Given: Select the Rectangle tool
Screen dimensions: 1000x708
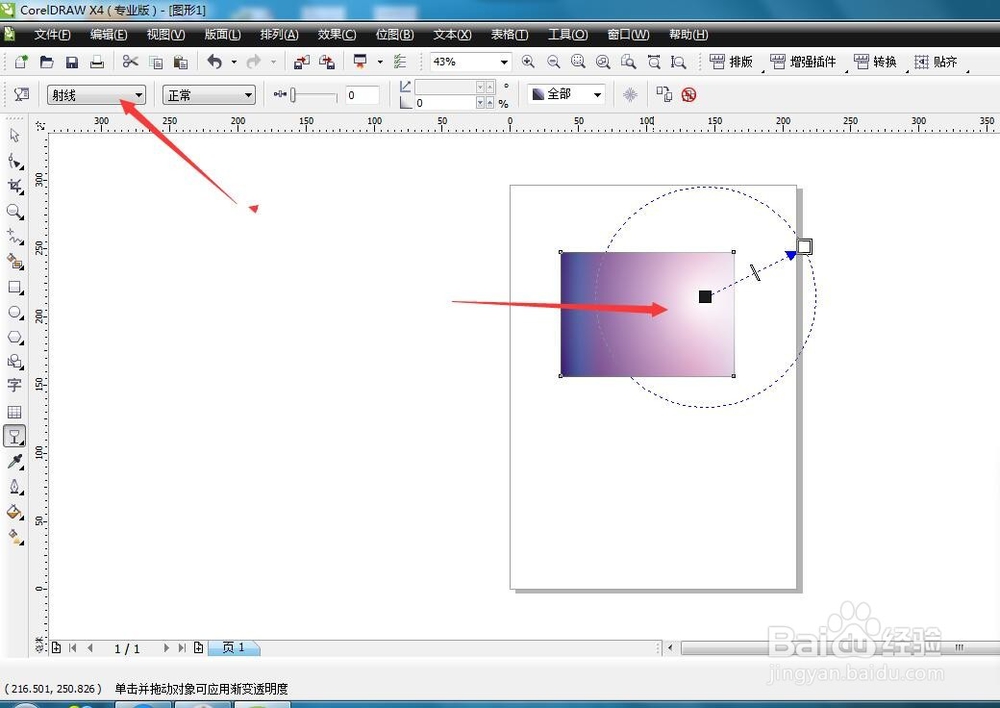Looking at the screenshot, I should pos(15,287).
